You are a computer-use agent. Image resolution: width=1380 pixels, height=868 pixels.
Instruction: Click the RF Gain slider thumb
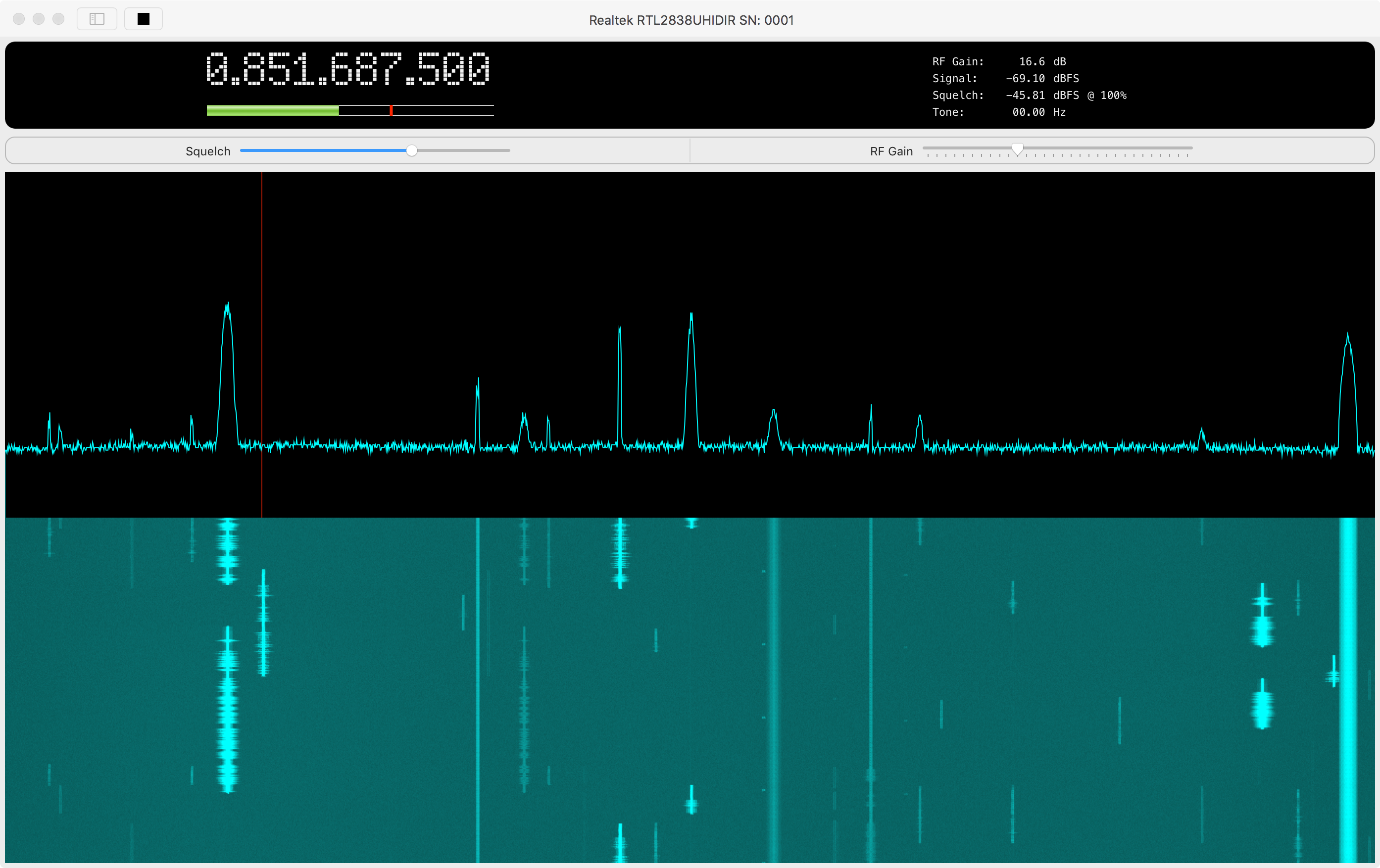click(1017, 149)
